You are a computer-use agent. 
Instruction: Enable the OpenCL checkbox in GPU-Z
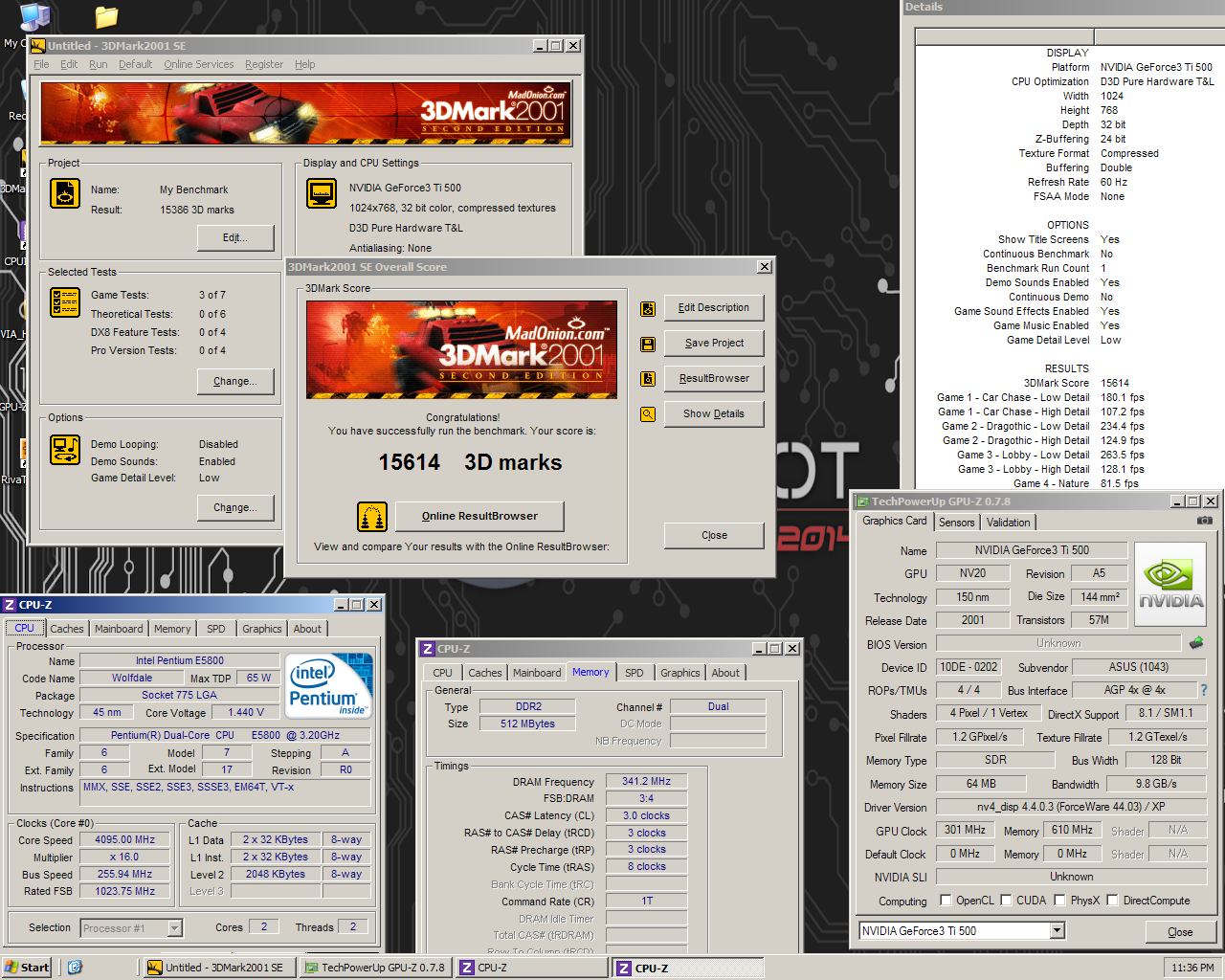tap(946, 901)
